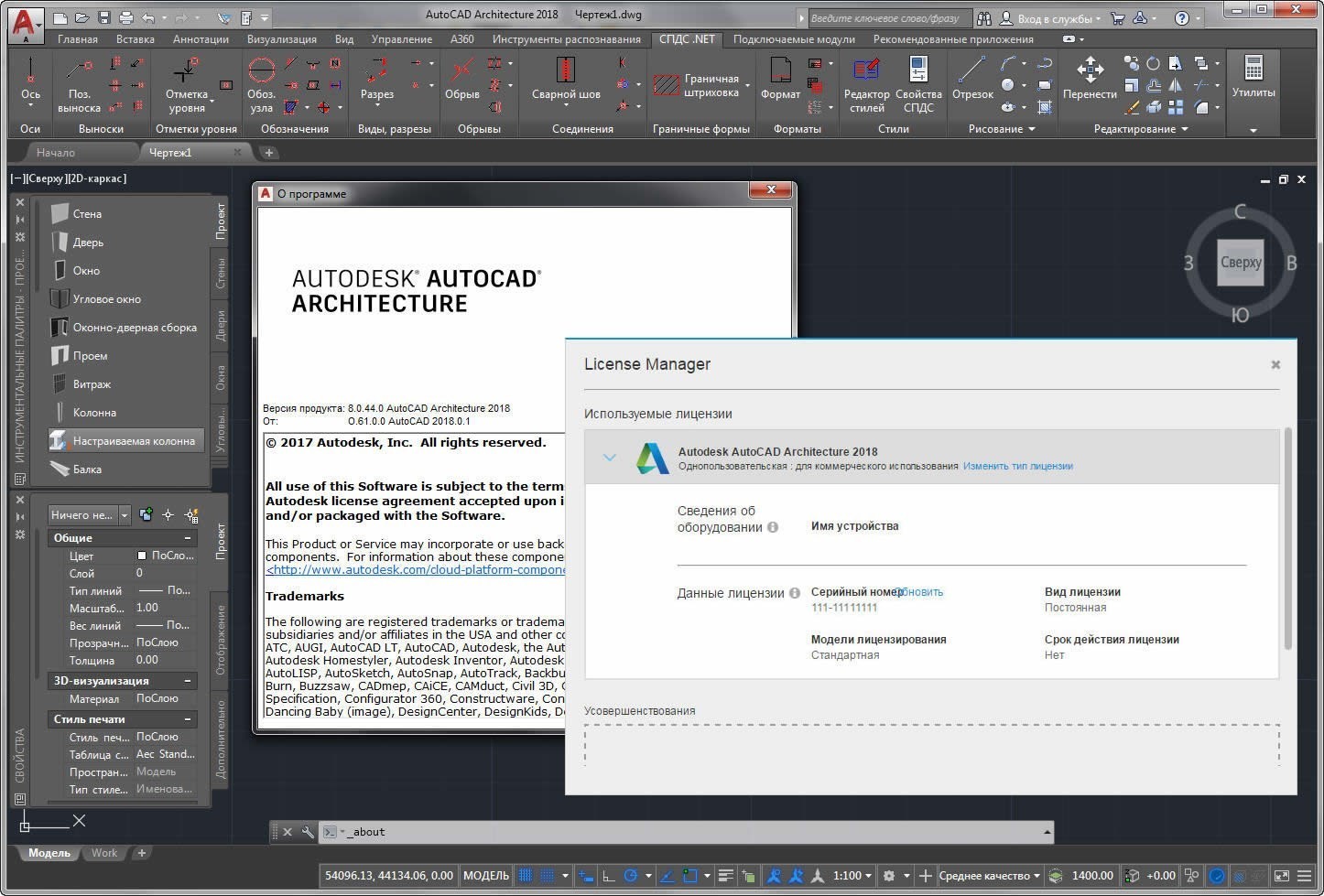This screenshot has height=896, width=1324.
Task: Open the Утилиты panel
Action: click(x=1253, y=78)
